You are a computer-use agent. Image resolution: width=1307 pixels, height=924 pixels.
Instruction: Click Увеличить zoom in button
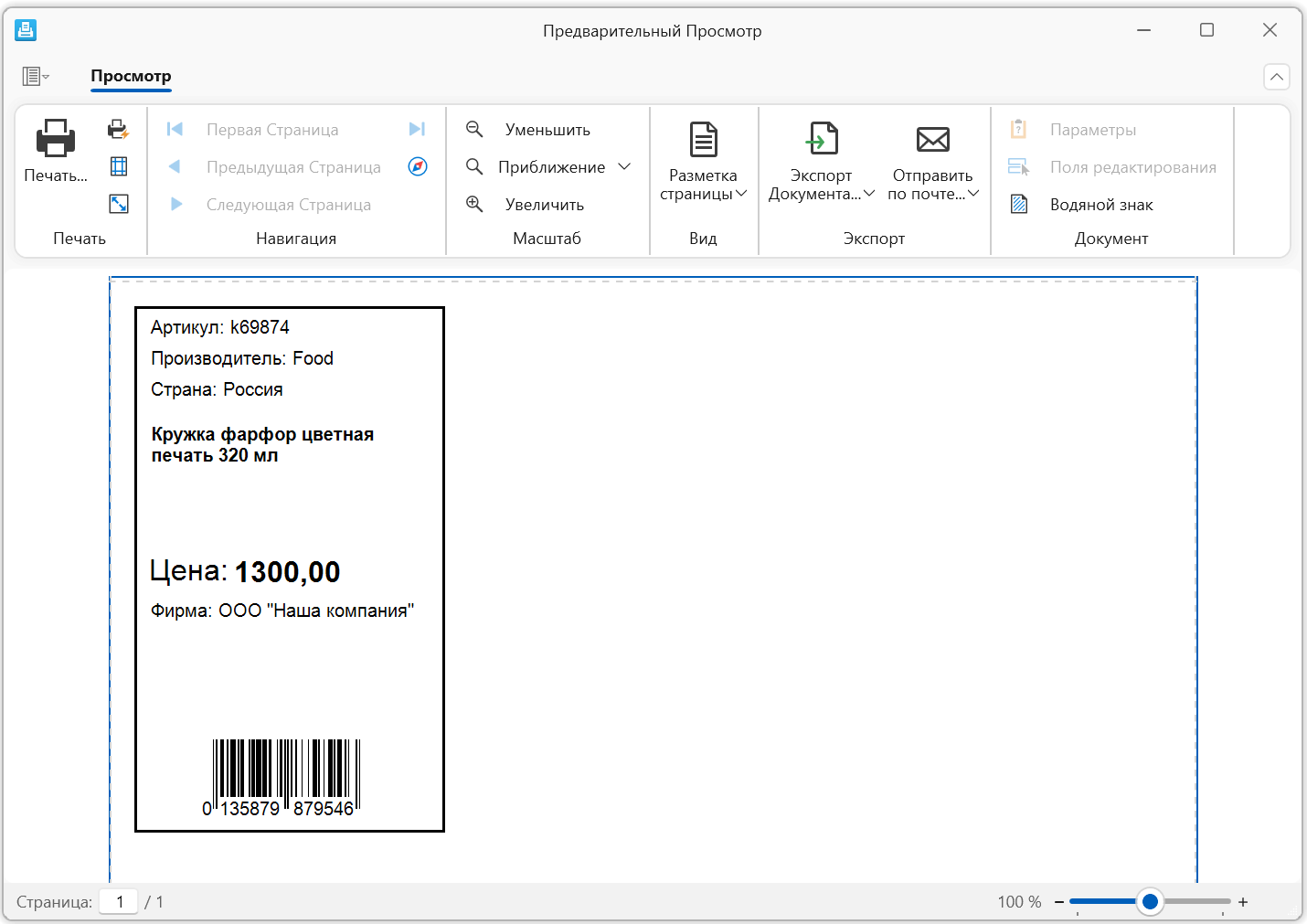545,204
